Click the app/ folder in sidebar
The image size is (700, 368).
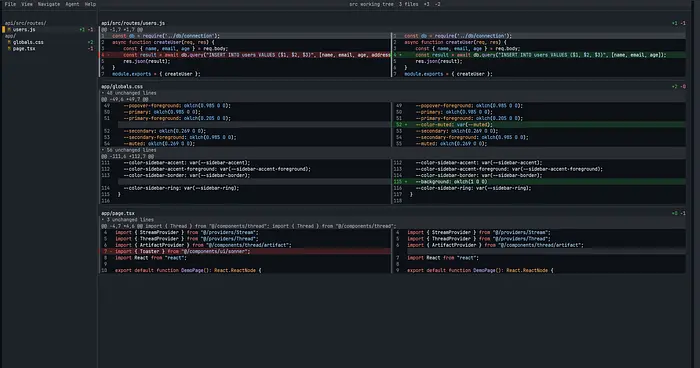[x=10, y=36]
